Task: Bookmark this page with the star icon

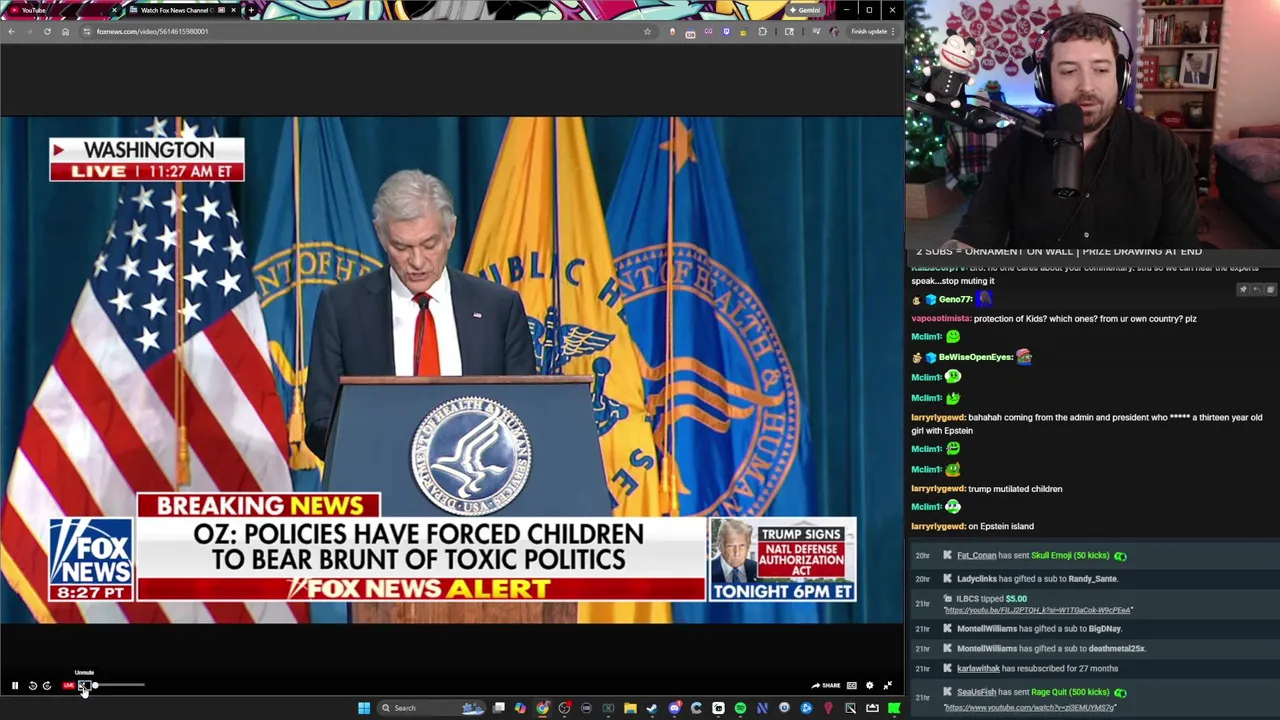Action: (x=647, y=31)
